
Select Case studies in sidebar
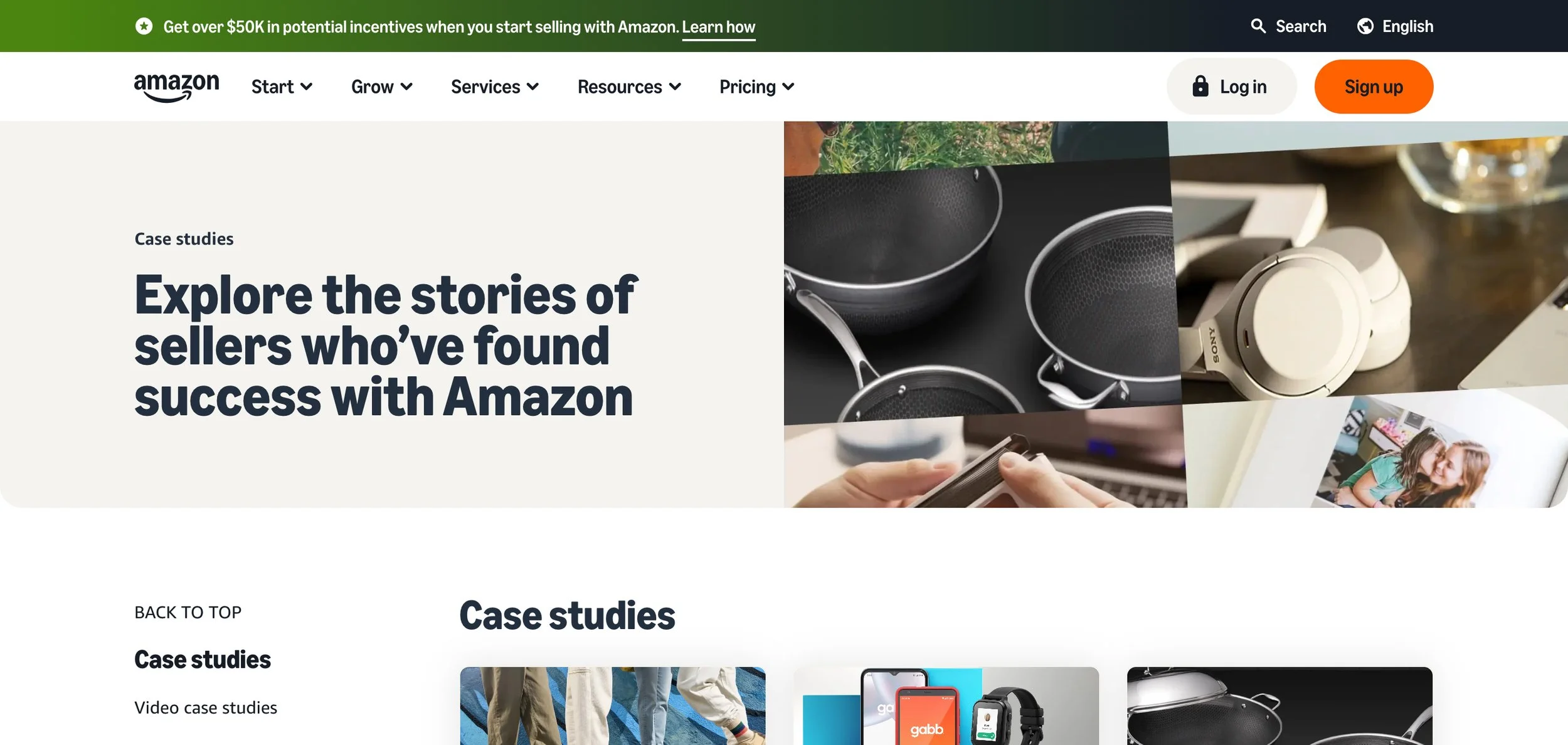tap(203, 660)
